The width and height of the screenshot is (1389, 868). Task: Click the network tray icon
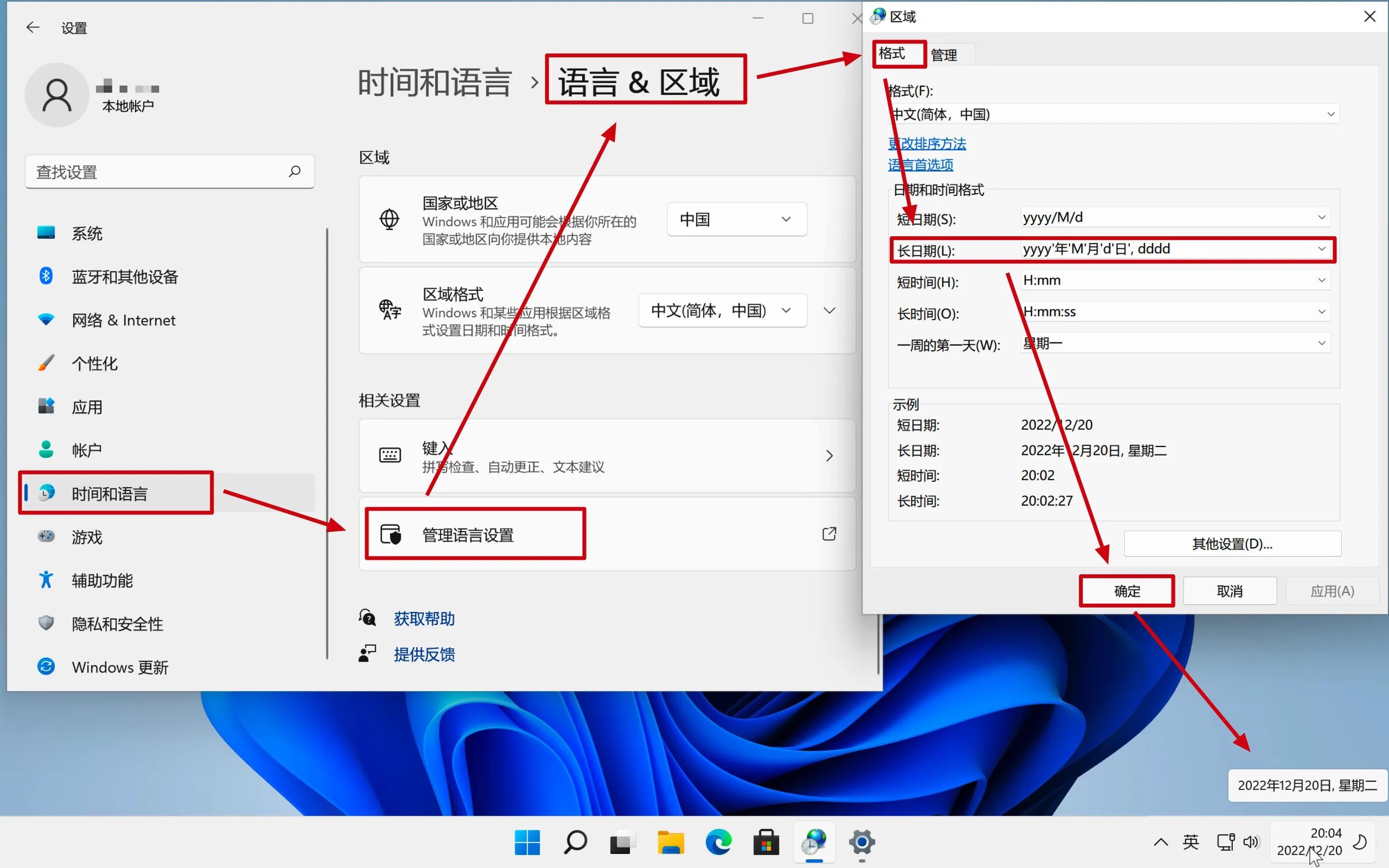[1225, 842]
